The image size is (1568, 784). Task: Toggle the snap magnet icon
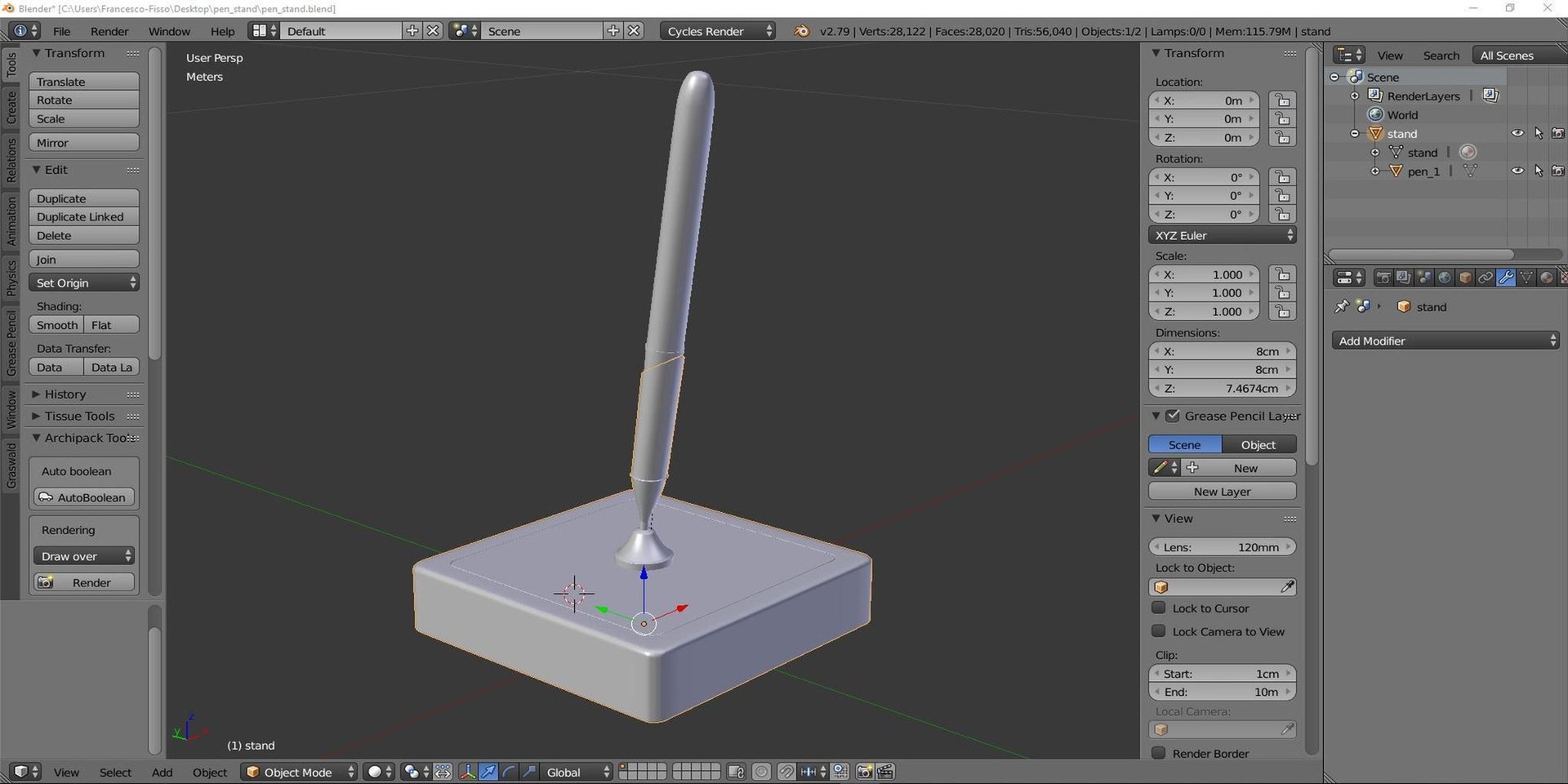(786, 772)
